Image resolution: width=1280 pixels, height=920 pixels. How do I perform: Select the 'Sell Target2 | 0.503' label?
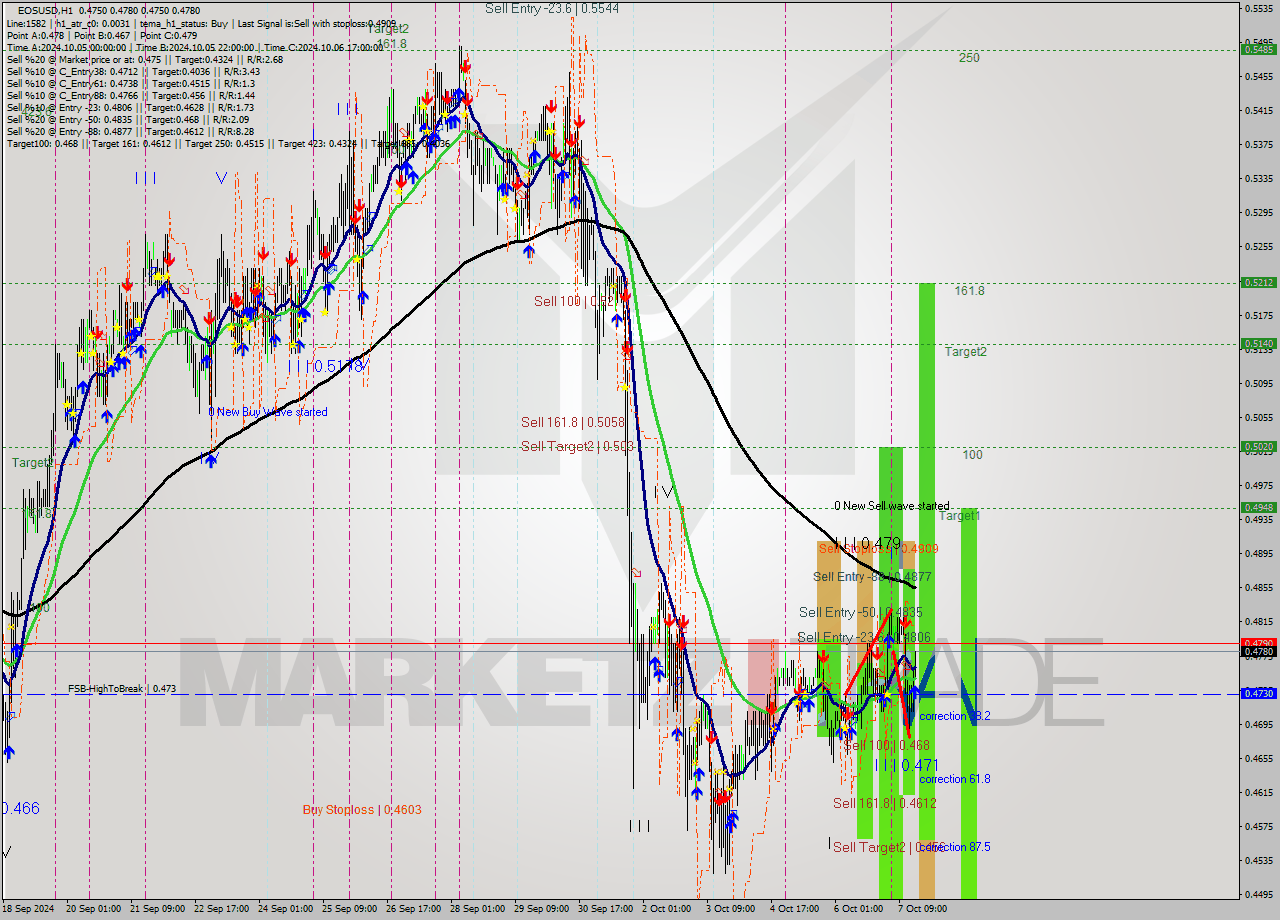coord(578,446)
